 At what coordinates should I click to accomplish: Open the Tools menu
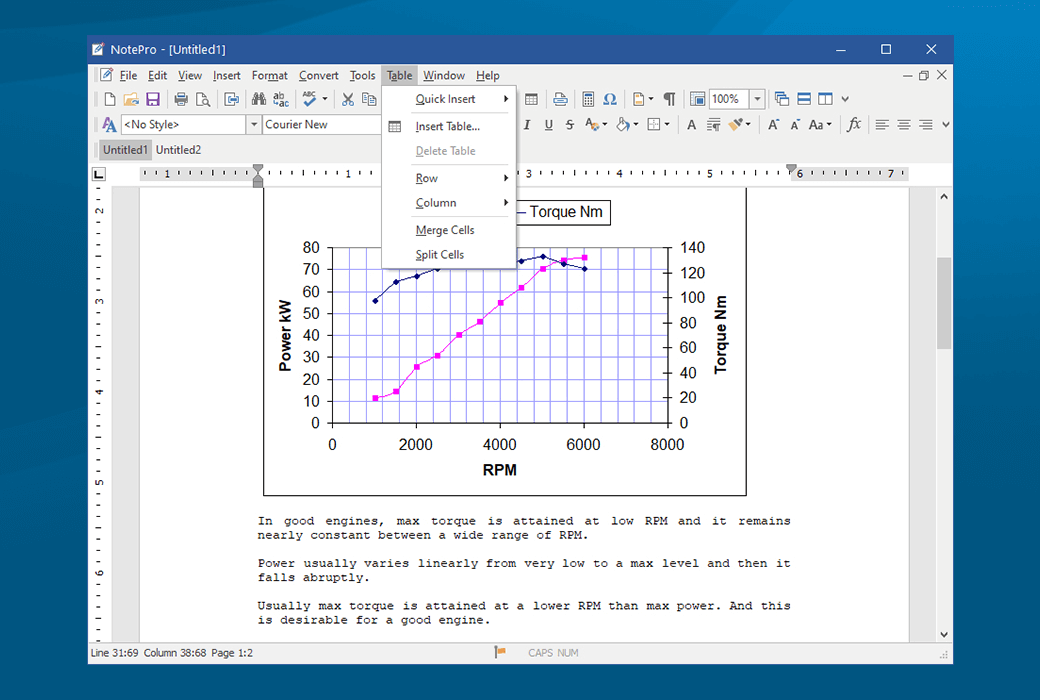(362, 76)
